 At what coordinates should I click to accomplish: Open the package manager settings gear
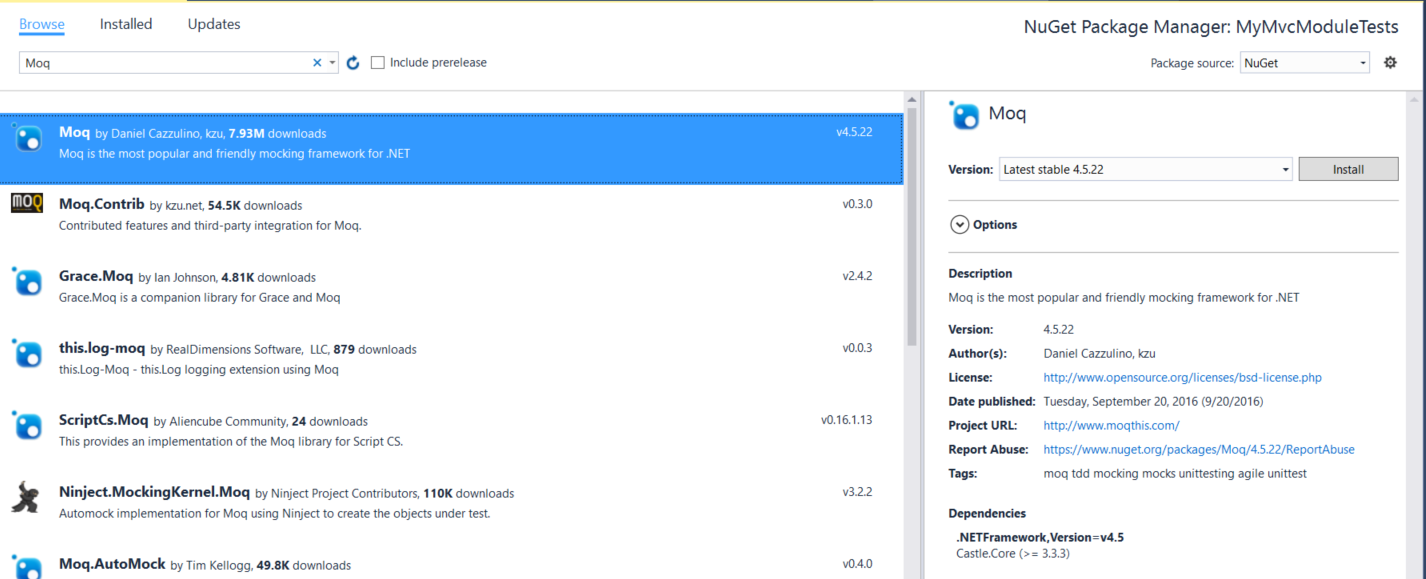pyautogui.click(x=1390, y=63)
